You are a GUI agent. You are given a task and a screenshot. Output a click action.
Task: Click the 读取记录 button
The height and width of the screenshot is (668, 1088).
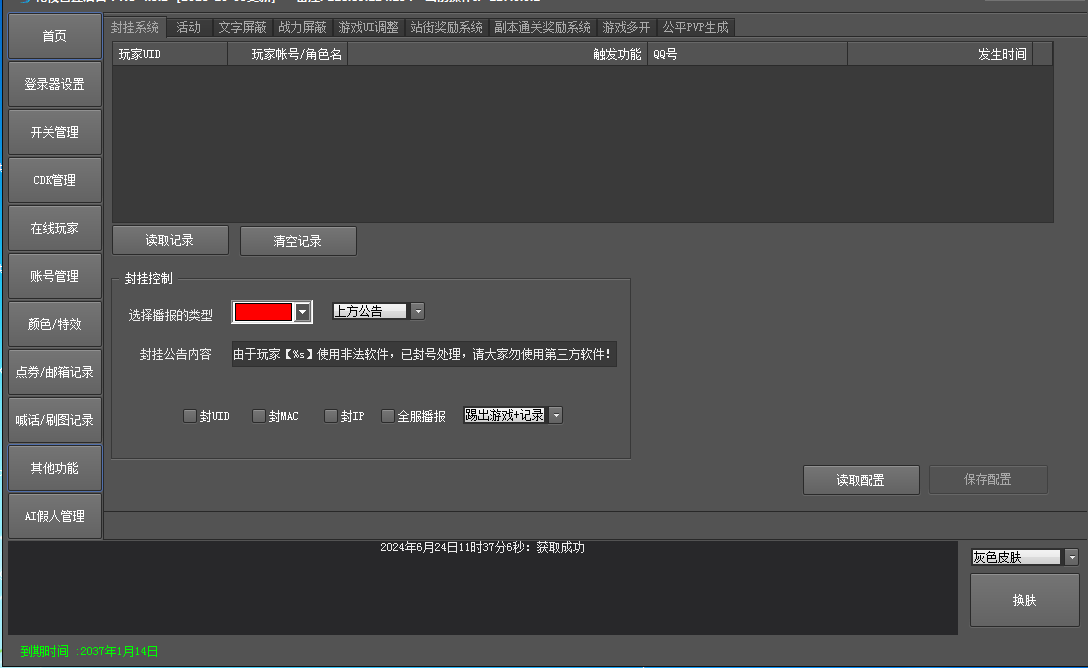click(x=170, y=240)
